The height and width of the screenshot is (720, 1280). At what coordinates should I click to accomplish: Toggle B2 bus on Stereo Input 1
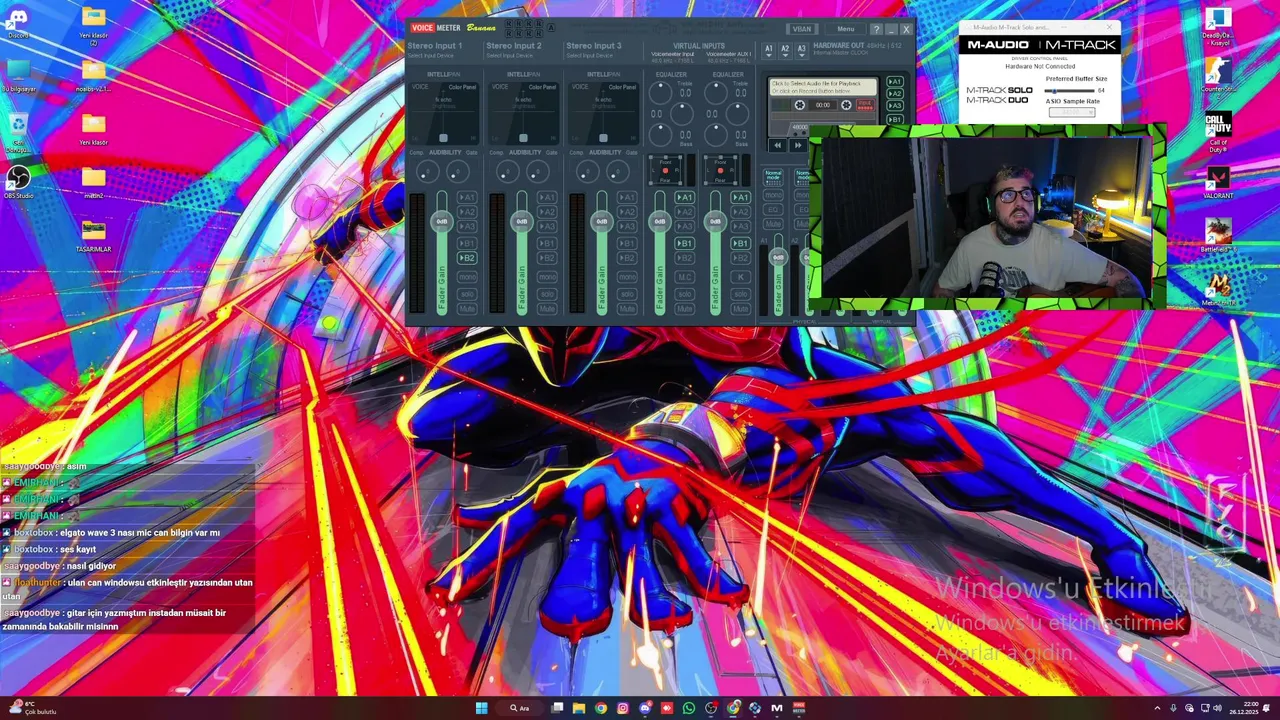click(x=467, y=258)
